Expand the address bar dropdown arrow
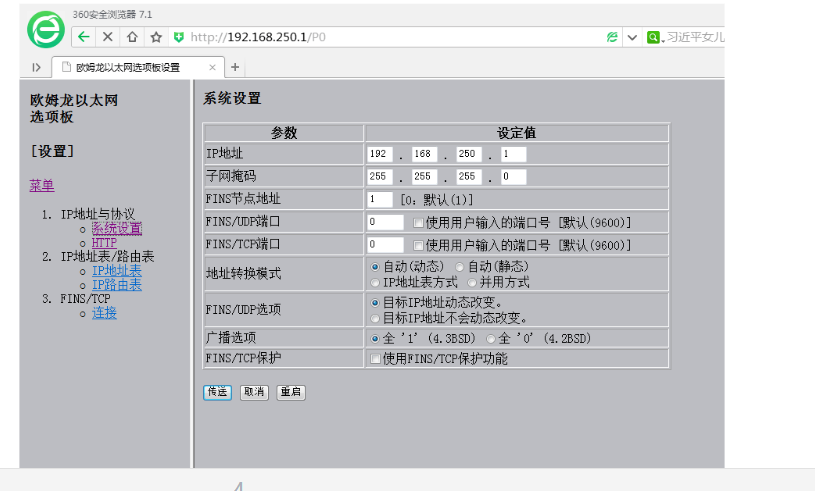The width and height of the screenshot is (815, 491). (x=632, y=37)
